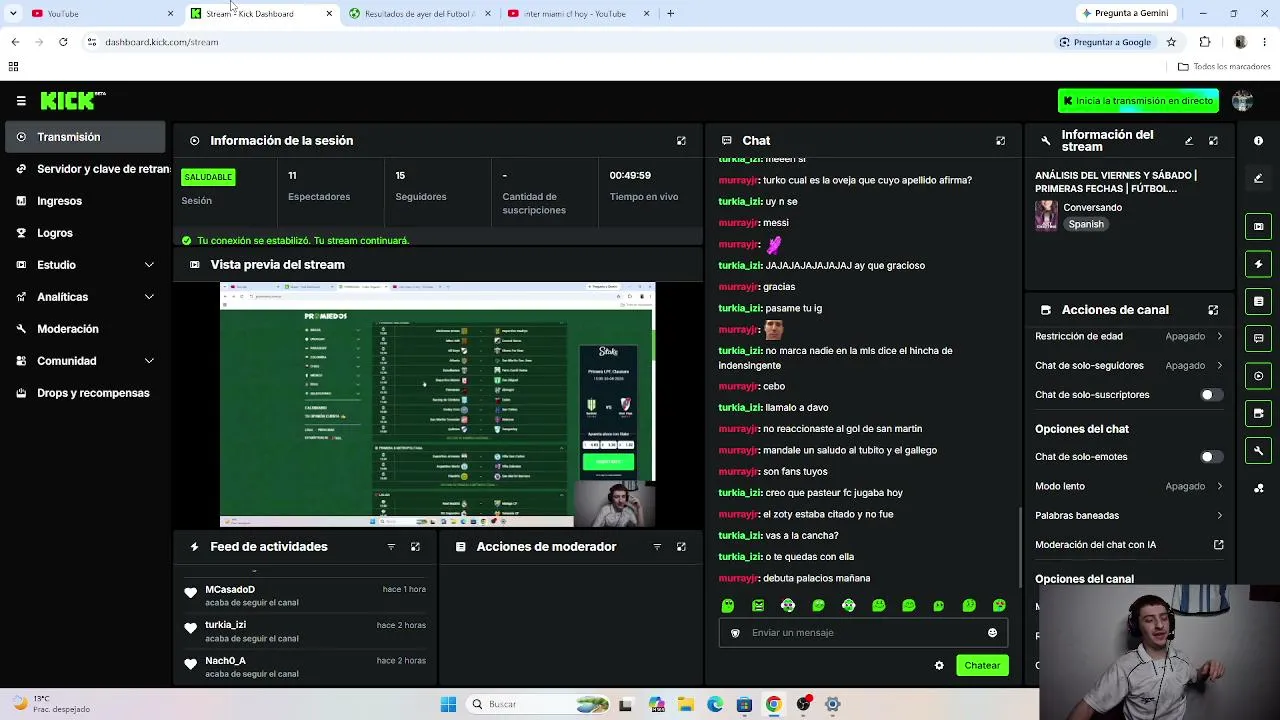The image size is (1280, 720).
Task: Filter the Feed de actividades
Action: click(391, 547)
